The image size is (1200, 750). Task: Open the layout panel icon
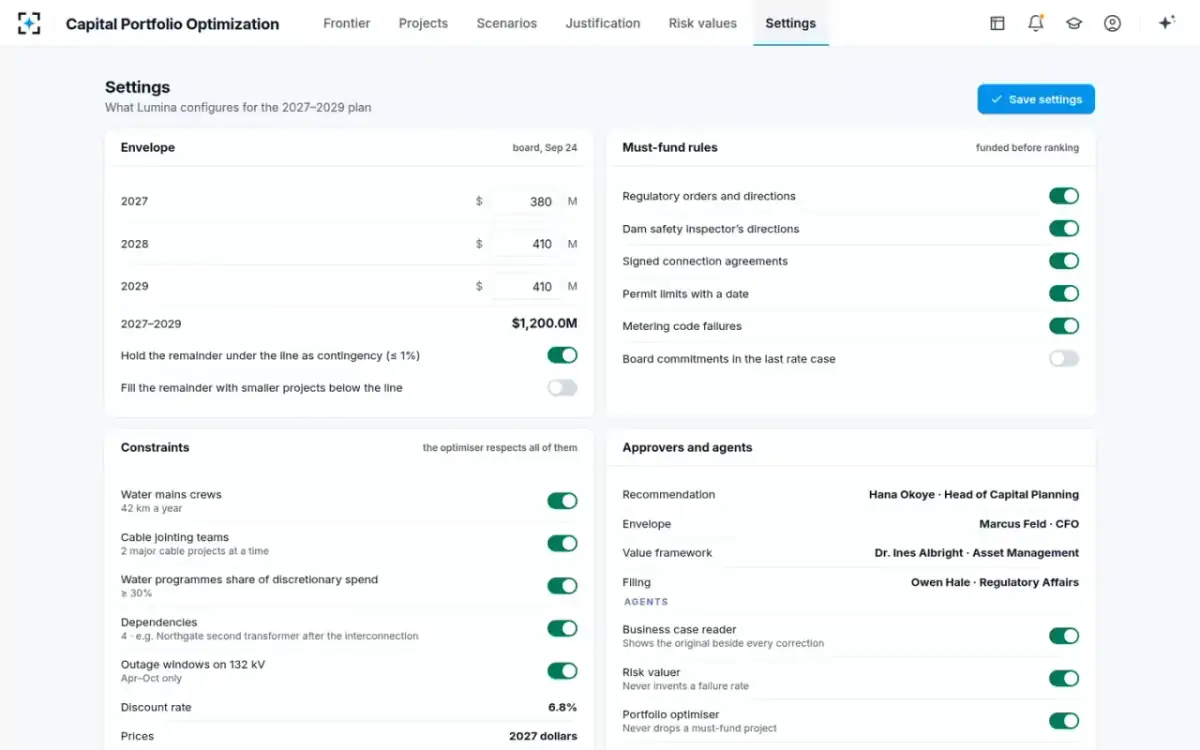click(x=997, y=23)
